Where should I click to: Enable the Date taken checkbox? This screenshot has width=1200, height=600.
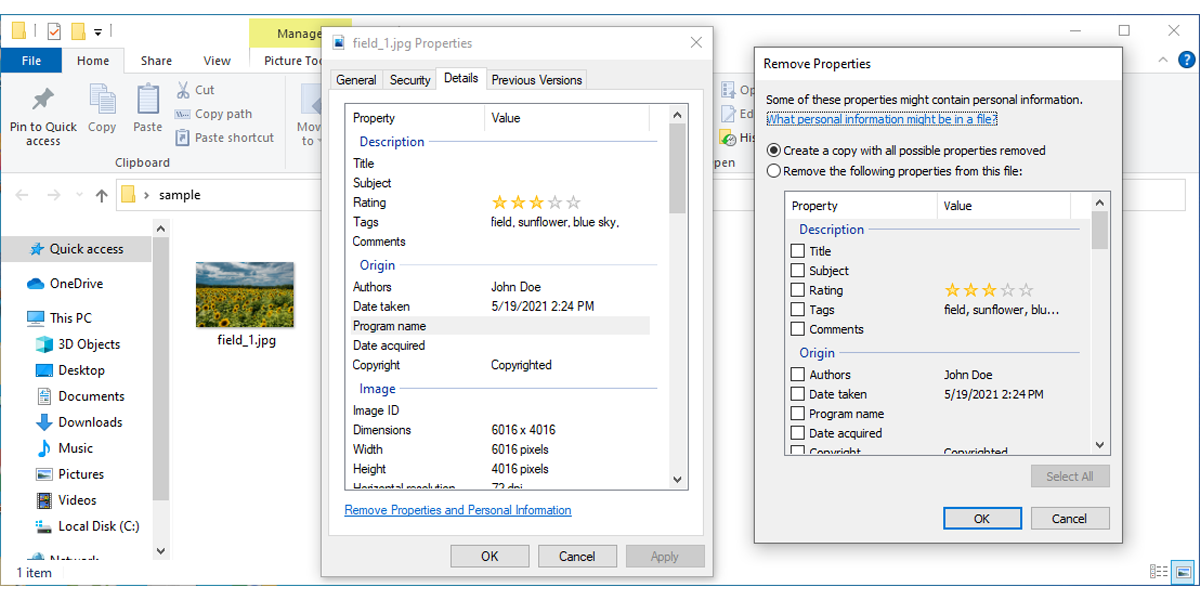click(x=797, y=394)
